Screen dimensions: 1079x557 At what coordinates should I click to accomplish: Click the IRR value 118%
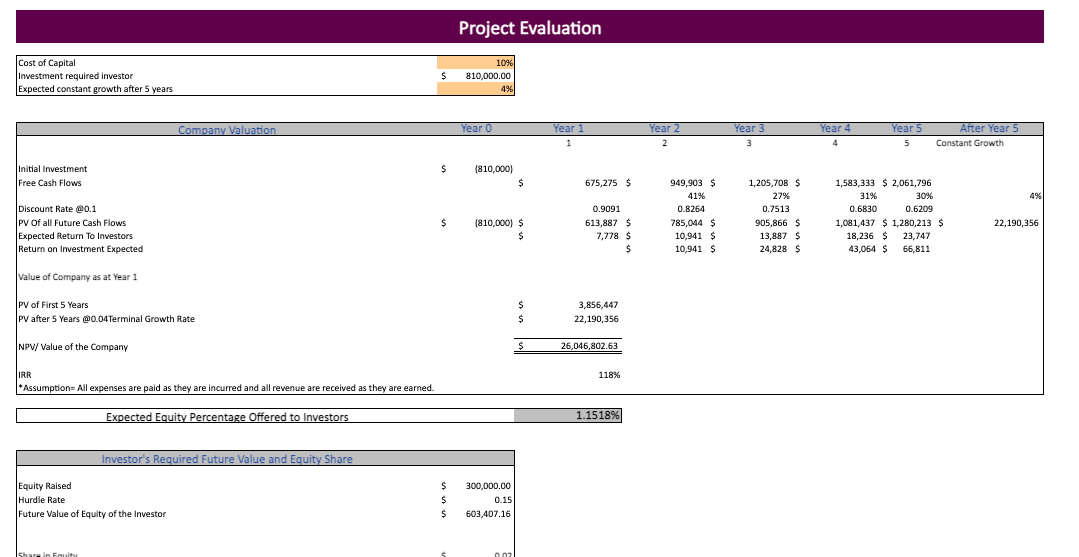point(608,375)
